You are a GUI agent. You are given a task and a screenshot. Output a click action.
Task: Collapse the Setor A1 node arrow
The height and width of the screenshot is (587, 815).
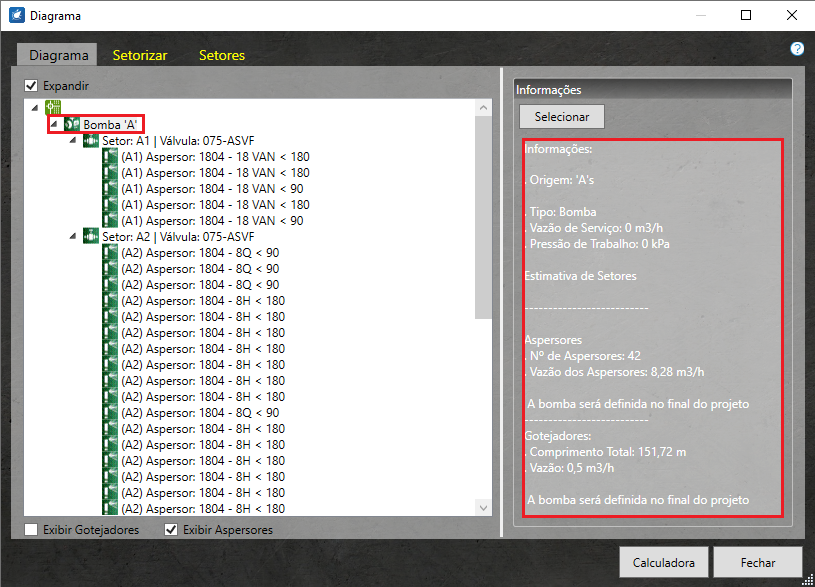point(73,141)
